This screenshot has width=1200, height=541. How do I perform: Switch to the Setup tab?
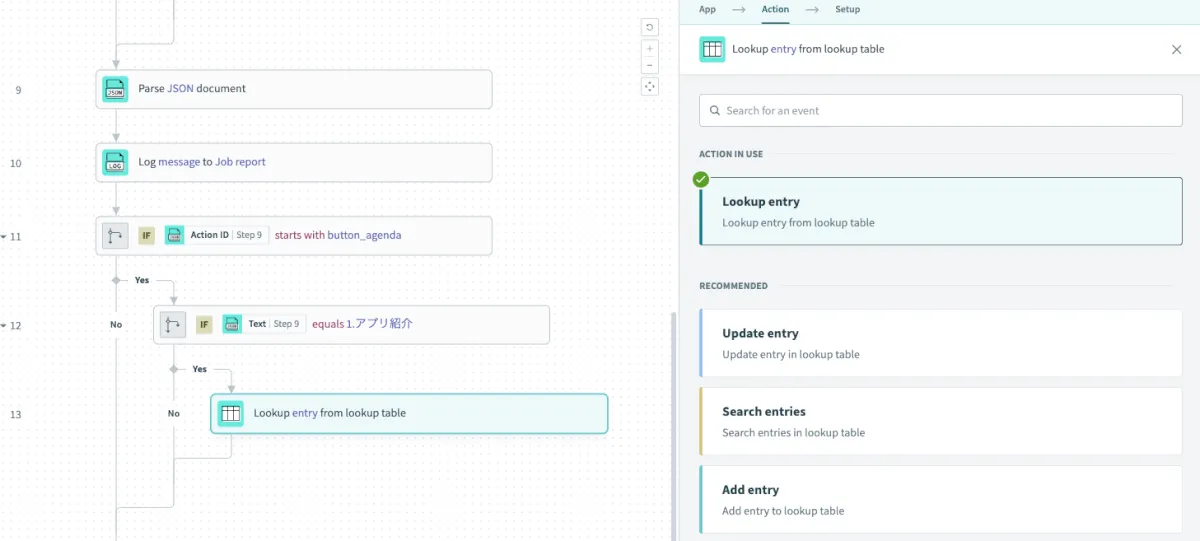pos(847,9)
